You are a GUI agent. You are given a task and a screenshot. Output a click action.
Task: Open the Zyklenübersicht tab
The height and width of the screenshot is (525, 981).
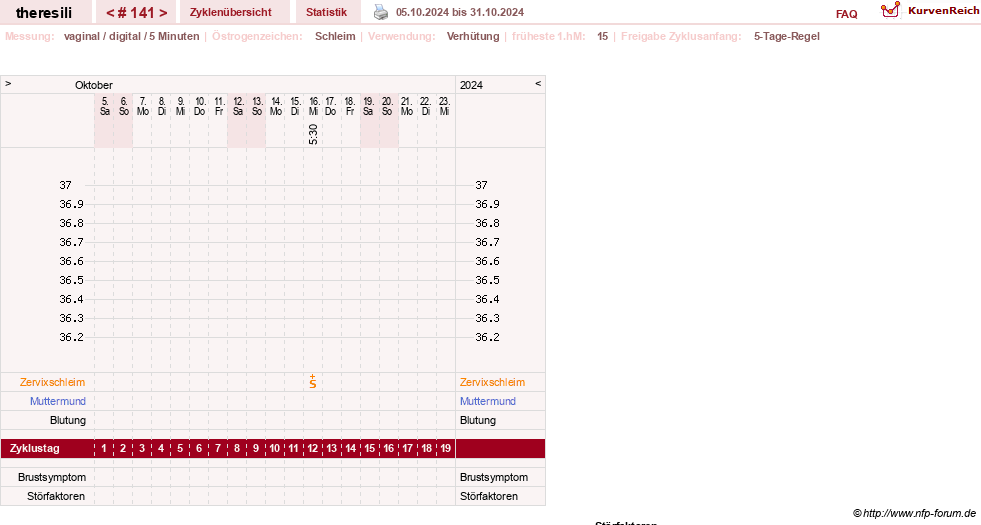click(x=231, y=13)
